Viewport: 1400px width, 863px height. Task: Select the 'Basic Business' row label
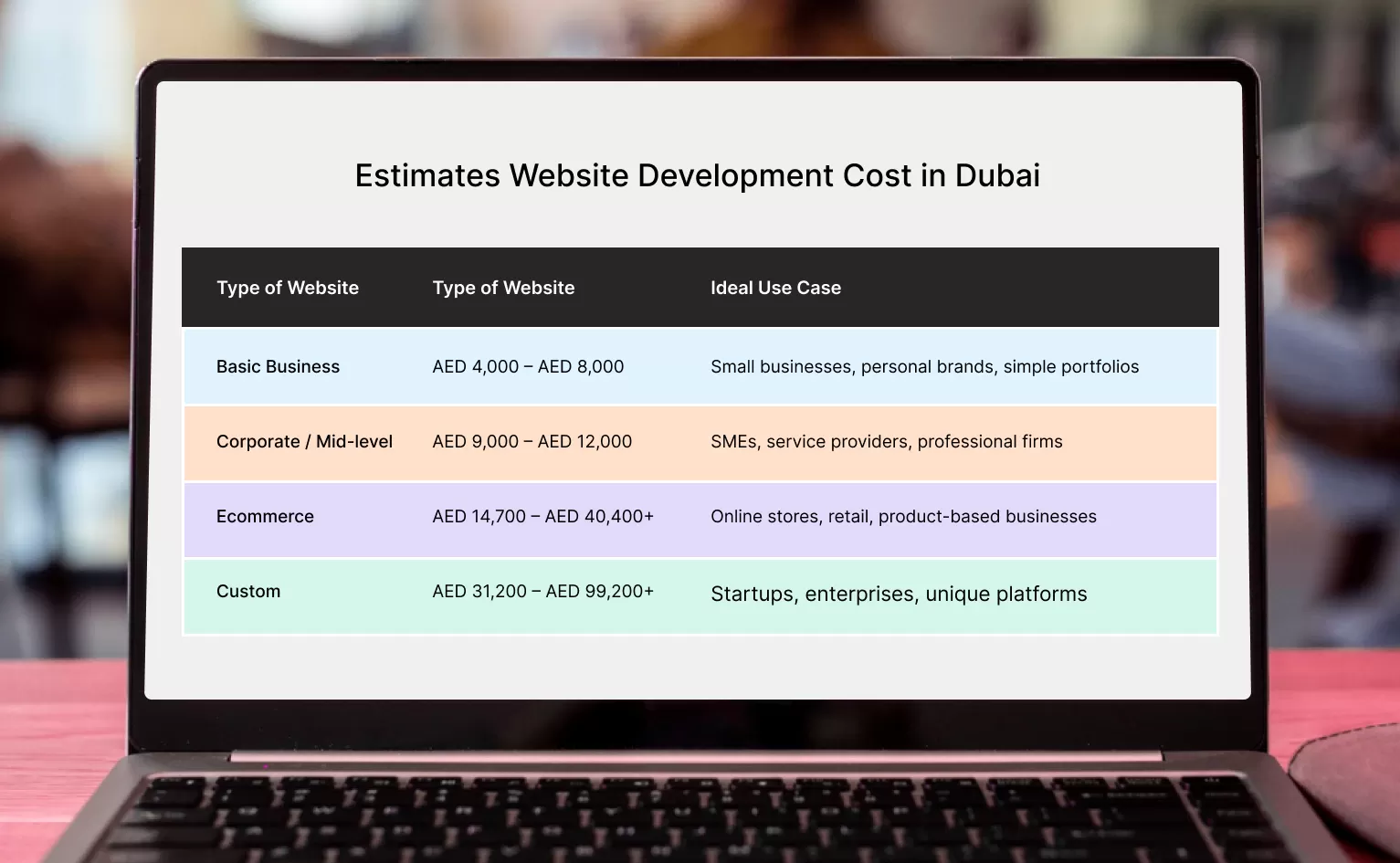click(x=278, y=366)
